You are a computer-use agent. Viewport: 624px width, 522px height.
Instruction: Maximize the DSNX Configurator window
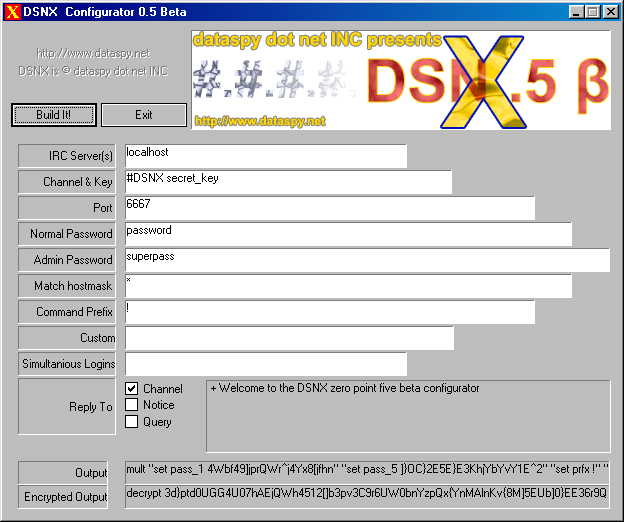click(593, 11)
